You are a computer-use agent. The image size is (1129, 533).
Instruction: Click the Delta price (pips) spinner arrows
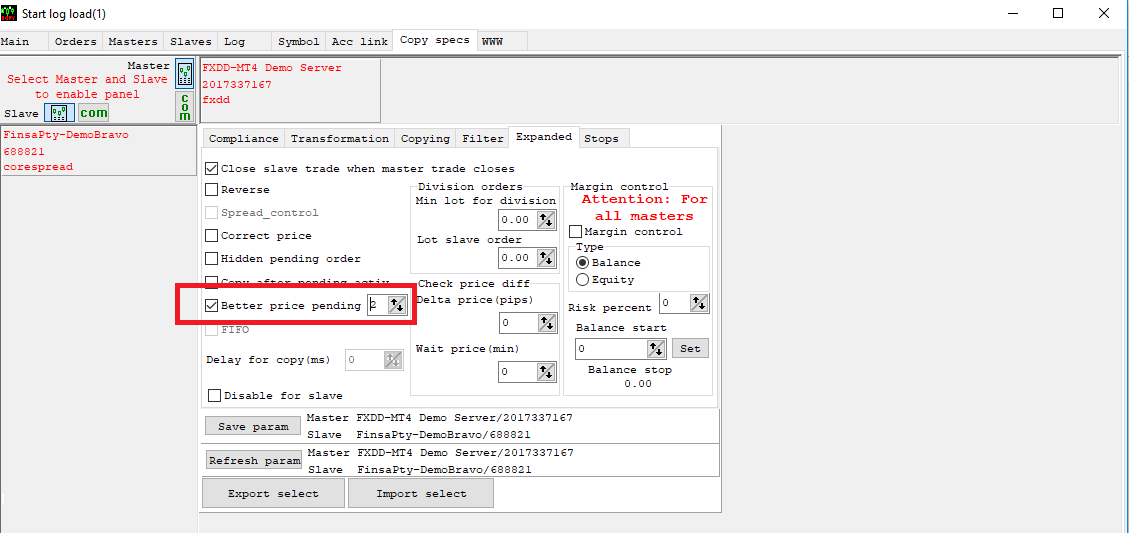click(x=546, y=323)
